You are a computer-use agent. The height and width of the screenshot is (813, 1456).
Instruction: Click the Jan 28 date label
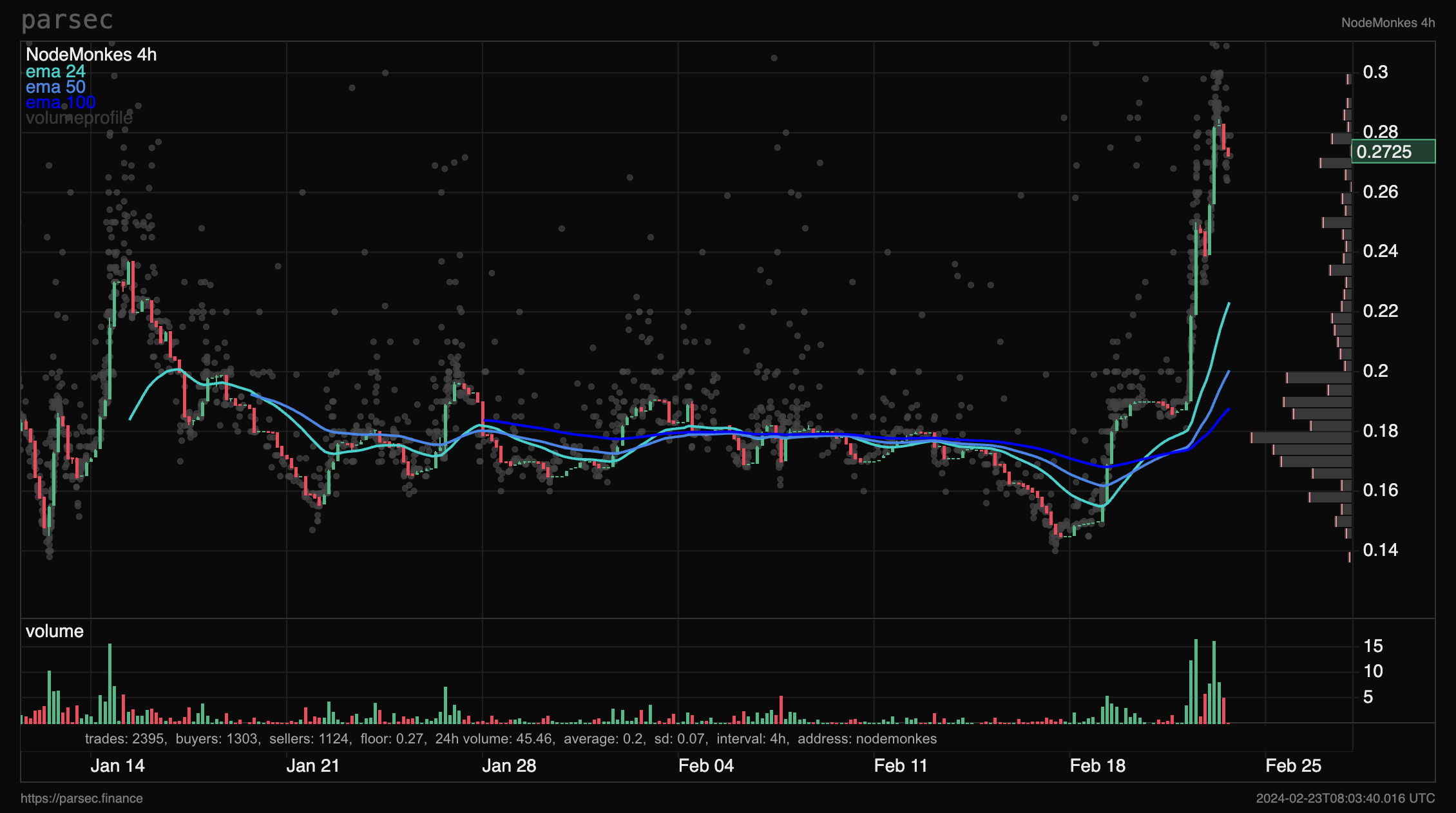pyautogui.click(x=509, y=766)
